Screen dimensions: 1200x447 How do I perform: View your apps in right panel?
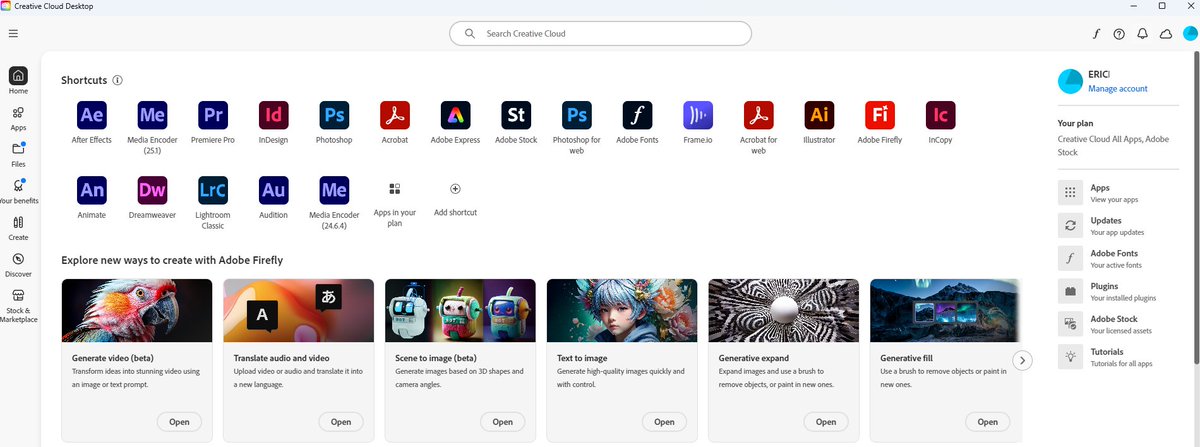(x=1120, y=193)
